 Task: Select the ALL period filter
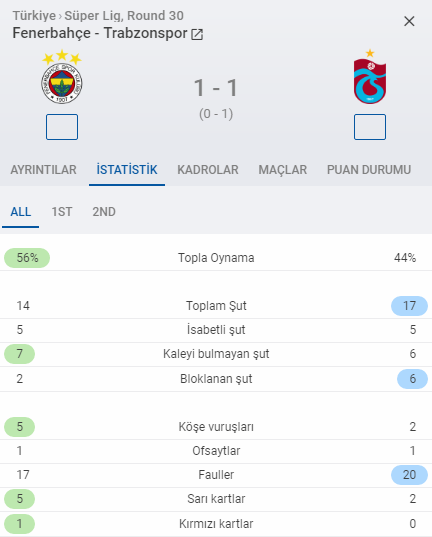tap(21, 212)
